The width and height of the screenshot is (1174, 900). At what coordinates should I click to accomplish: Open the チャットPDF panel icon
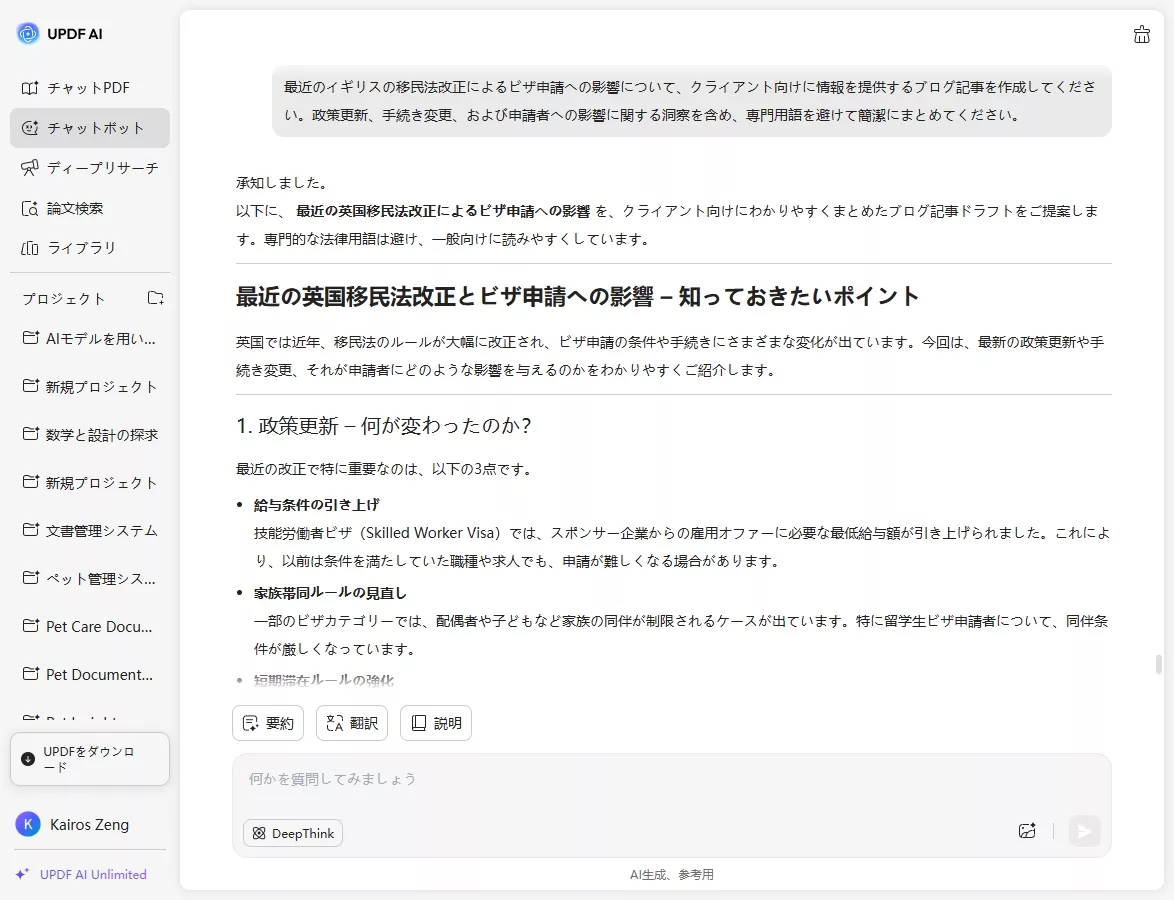(32, 88)
